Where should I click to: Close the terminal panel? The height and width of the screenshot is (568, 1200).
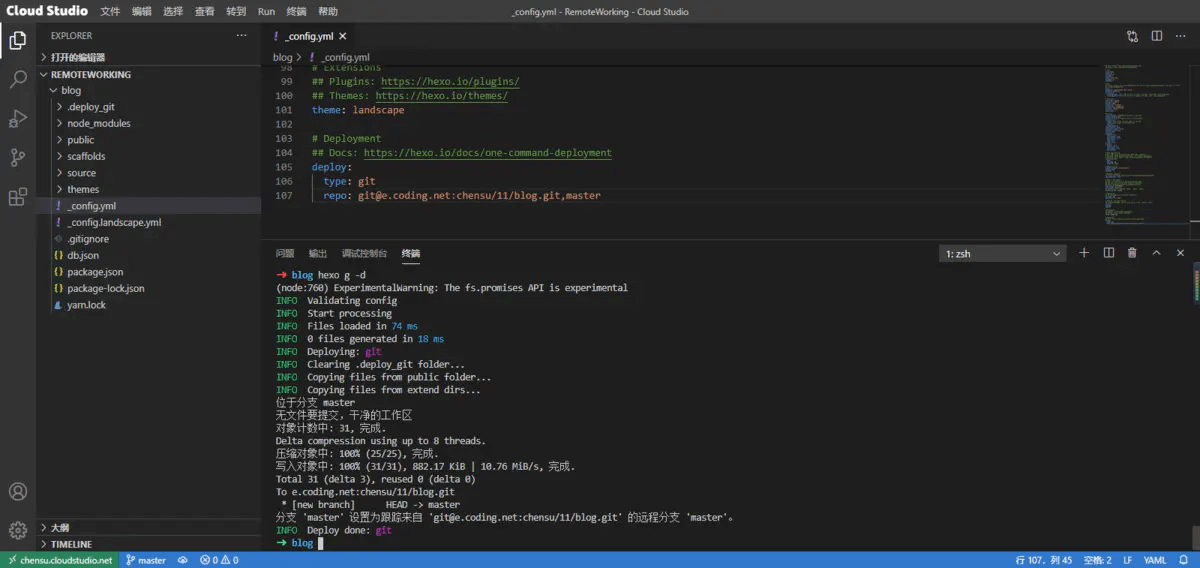(1181, 253)
